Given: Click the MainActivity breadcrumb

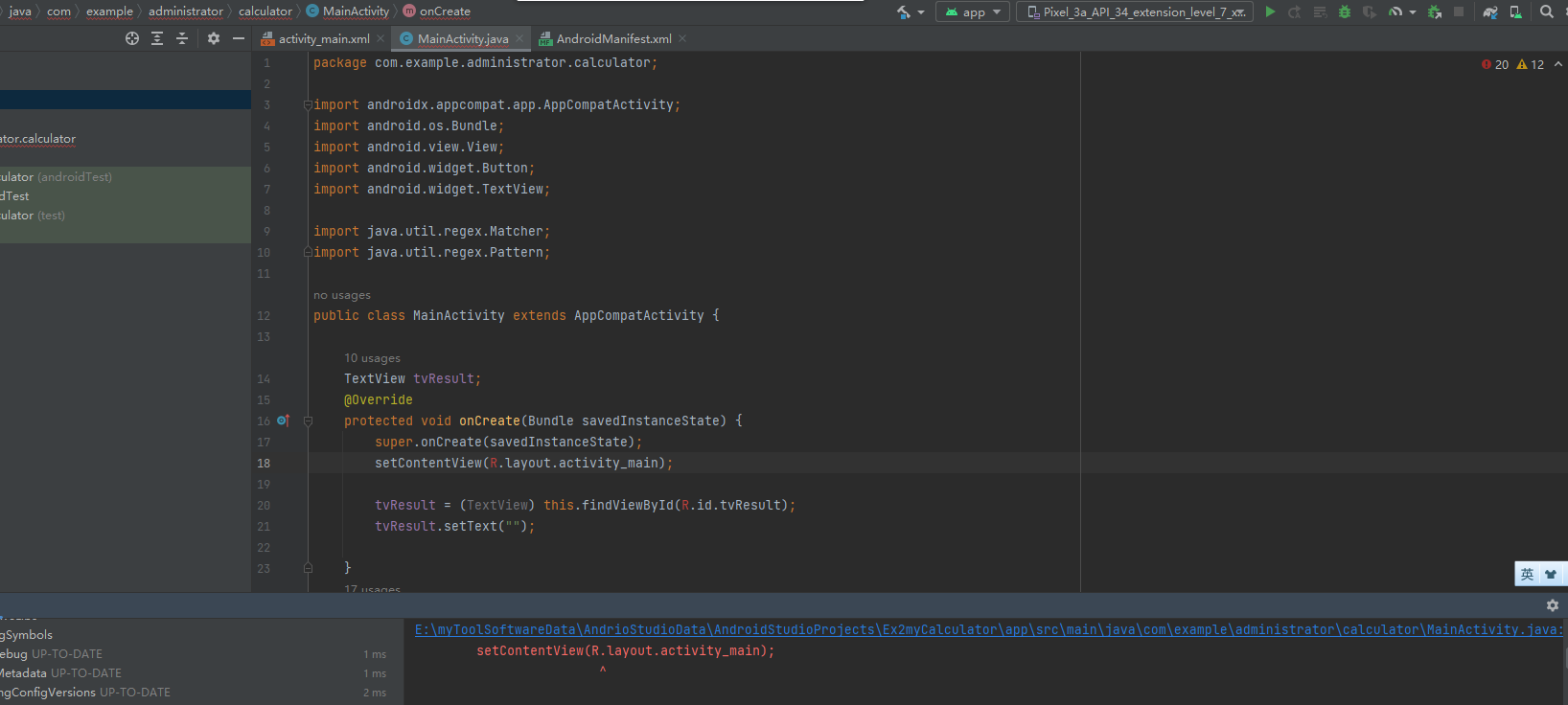Looking at the screenshot, I should pyautogui.click(x=348, y=11).
